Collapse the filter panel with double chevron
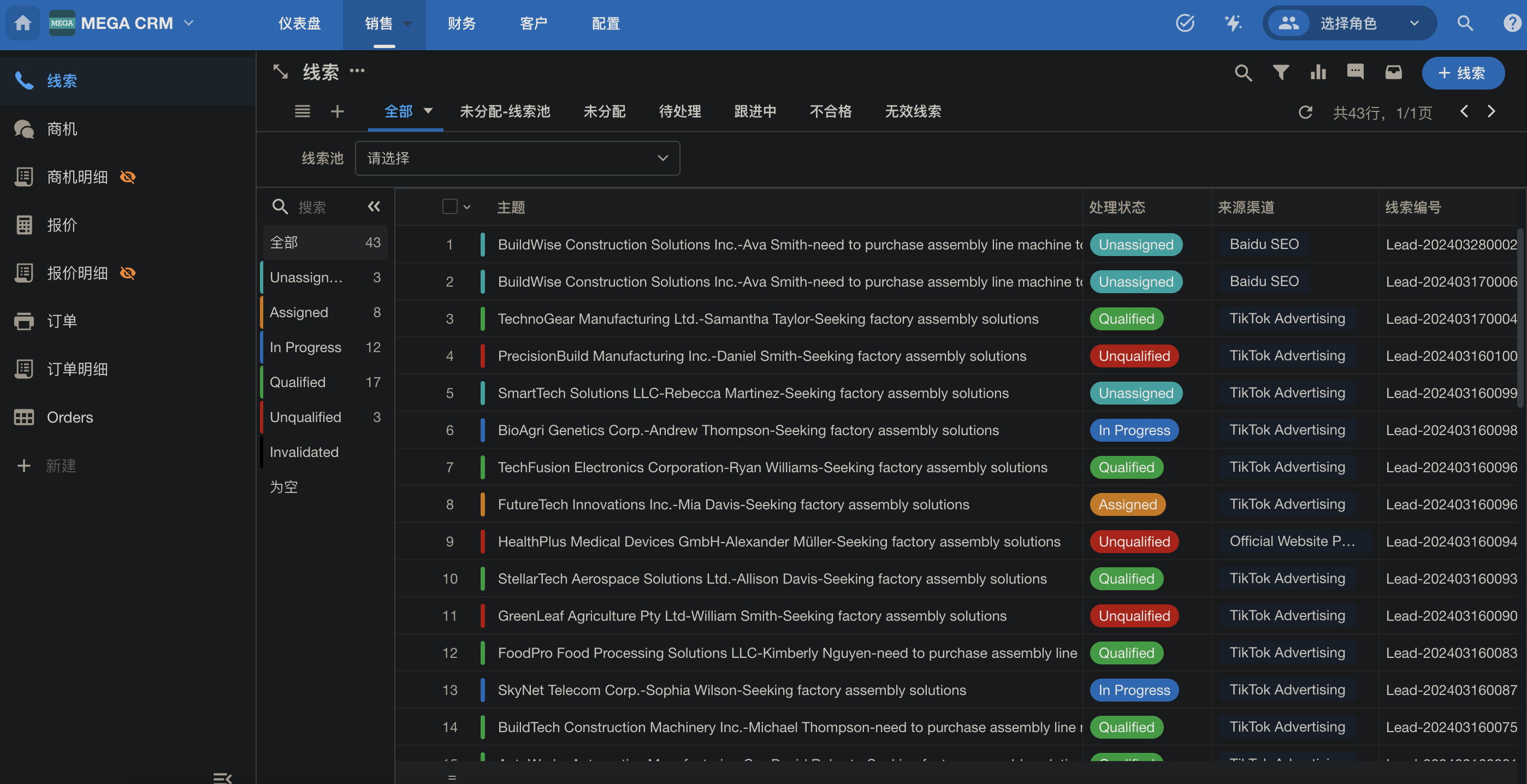This screenshot has height=784, width=1527. click(x=374, y=206)
